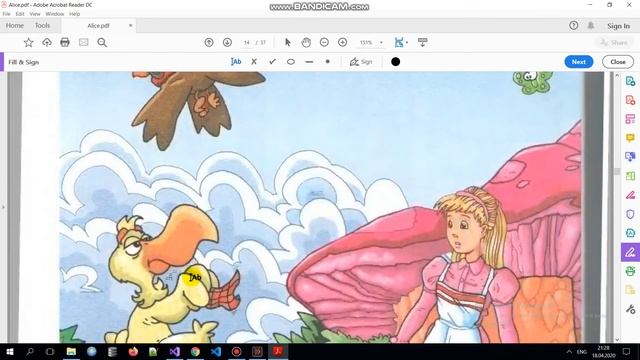The height and width of the screenshot is (360, 640).
Task: Add the file to starred with the star icon
Action: pyautogui.click(x=28, y=42)
